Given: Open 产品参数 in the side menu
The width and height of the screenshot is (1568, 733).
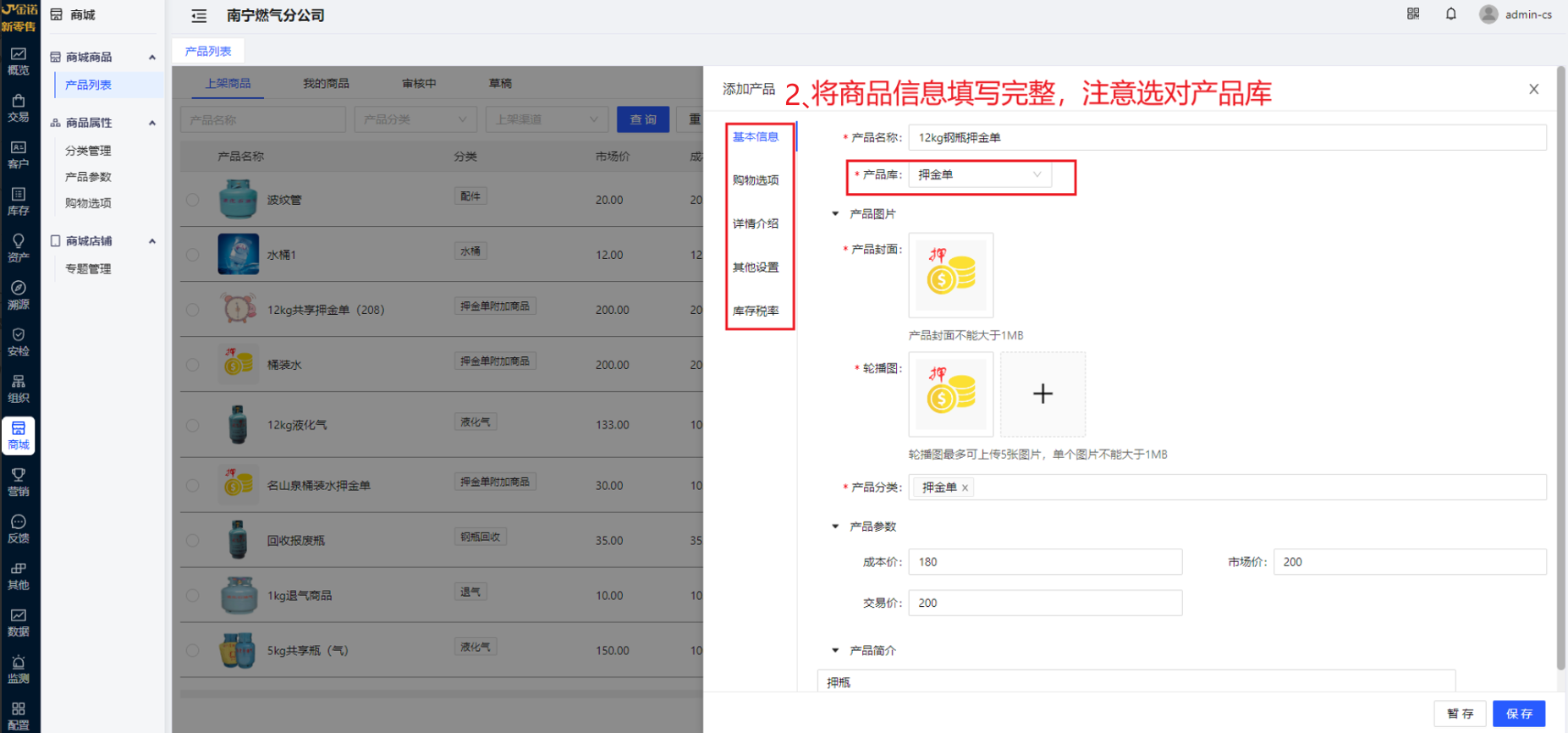Looking at the screenshot, I should coord(88,177).
